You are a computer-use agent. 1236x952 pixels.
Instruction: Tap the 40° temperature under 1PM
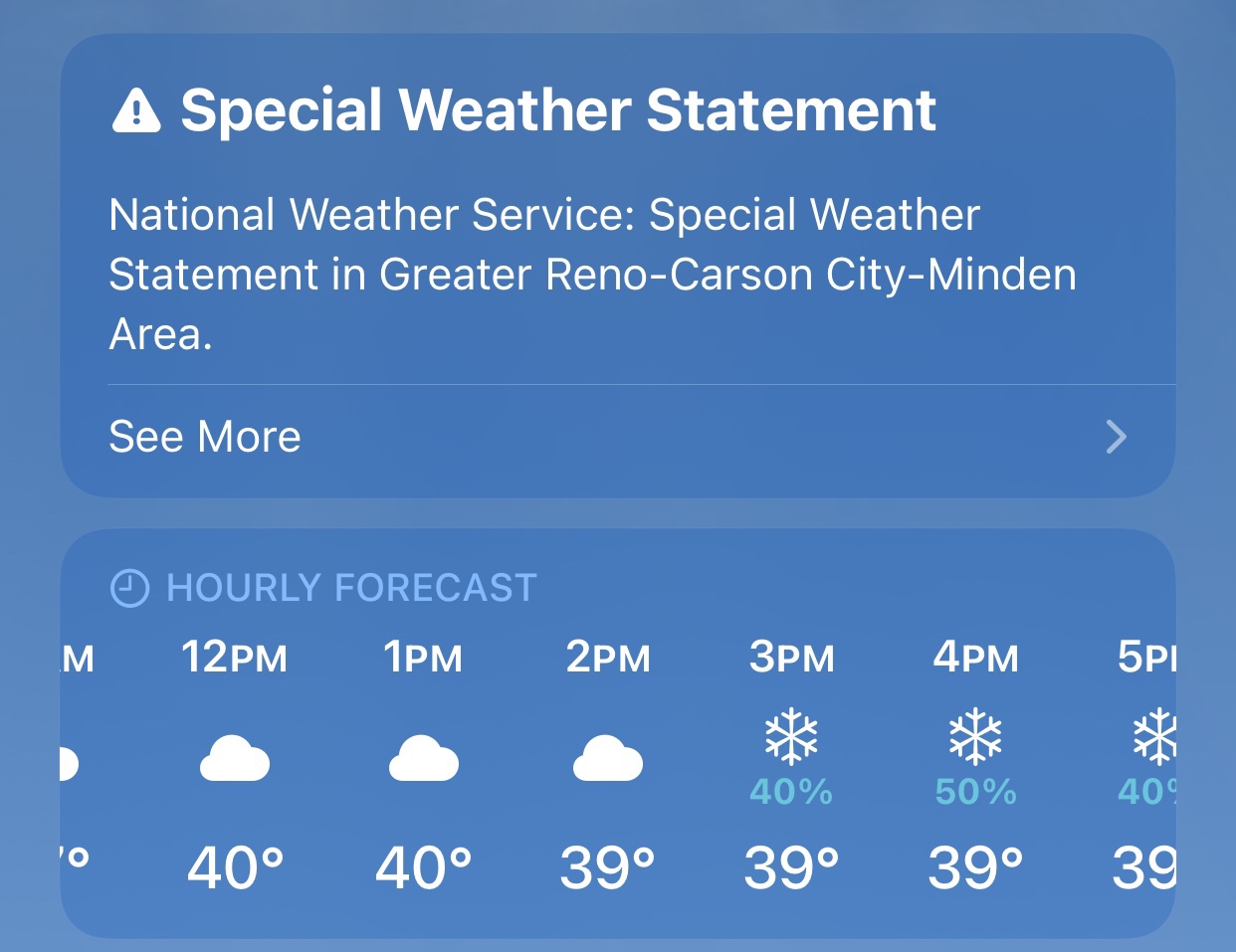click(423, 867)
